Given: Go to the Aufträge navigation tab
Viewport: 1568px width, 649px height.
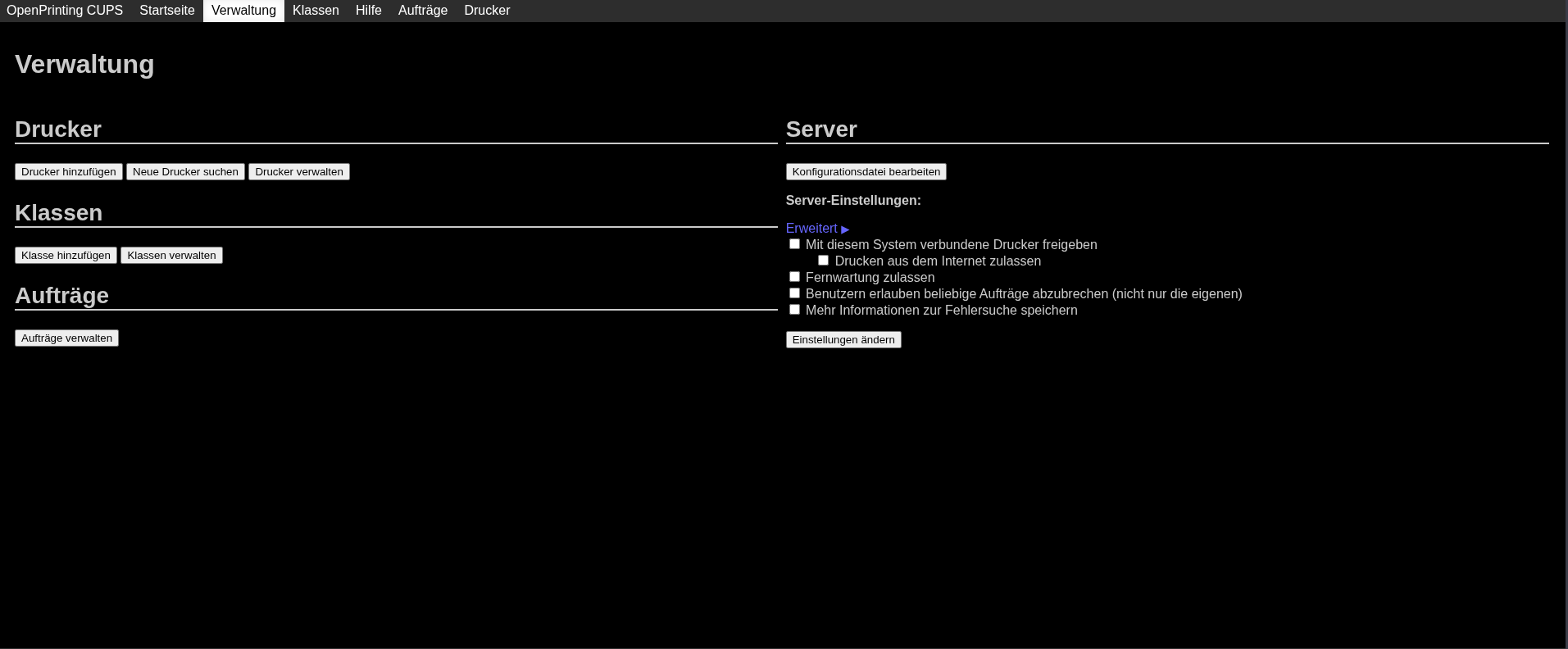Looking at the screenshot, I should [x=422, y=11].
